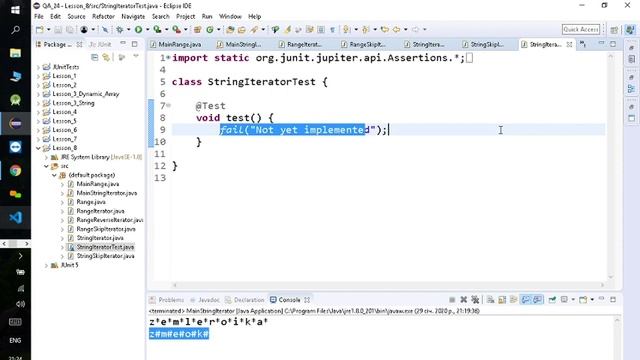This screenshot has width=640, height=360.
Task: Click the Next Annotation arrow icon
Action: pyautogui.click(x=347, y=29)
